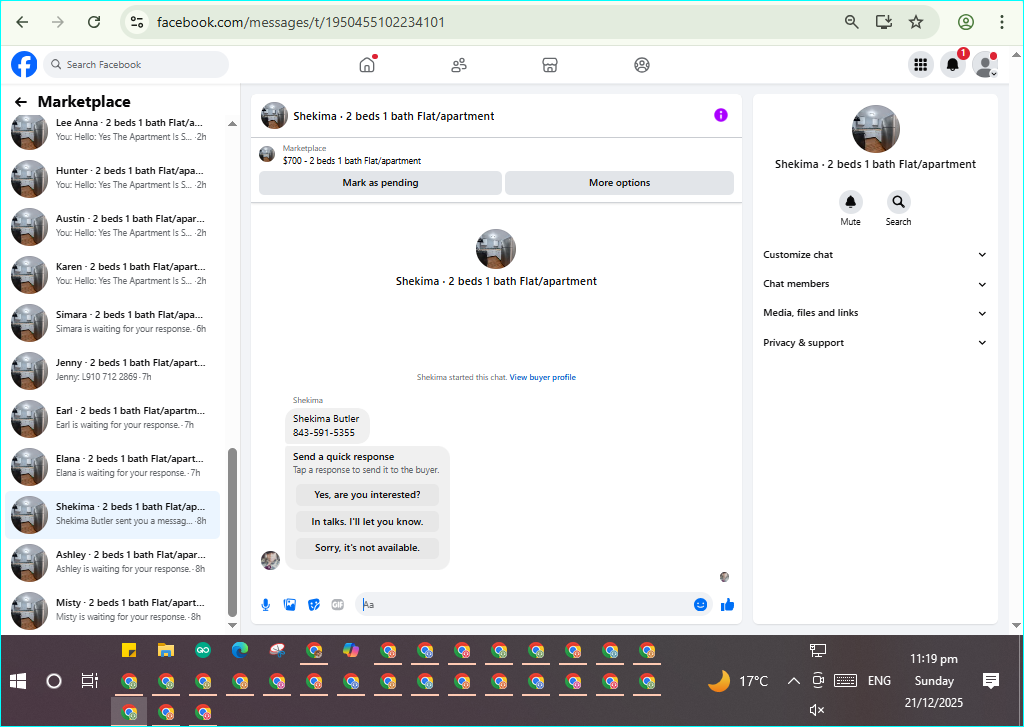Open the Elana conversation
Screen dimensions: 1024x727
[x=113, y=466]
